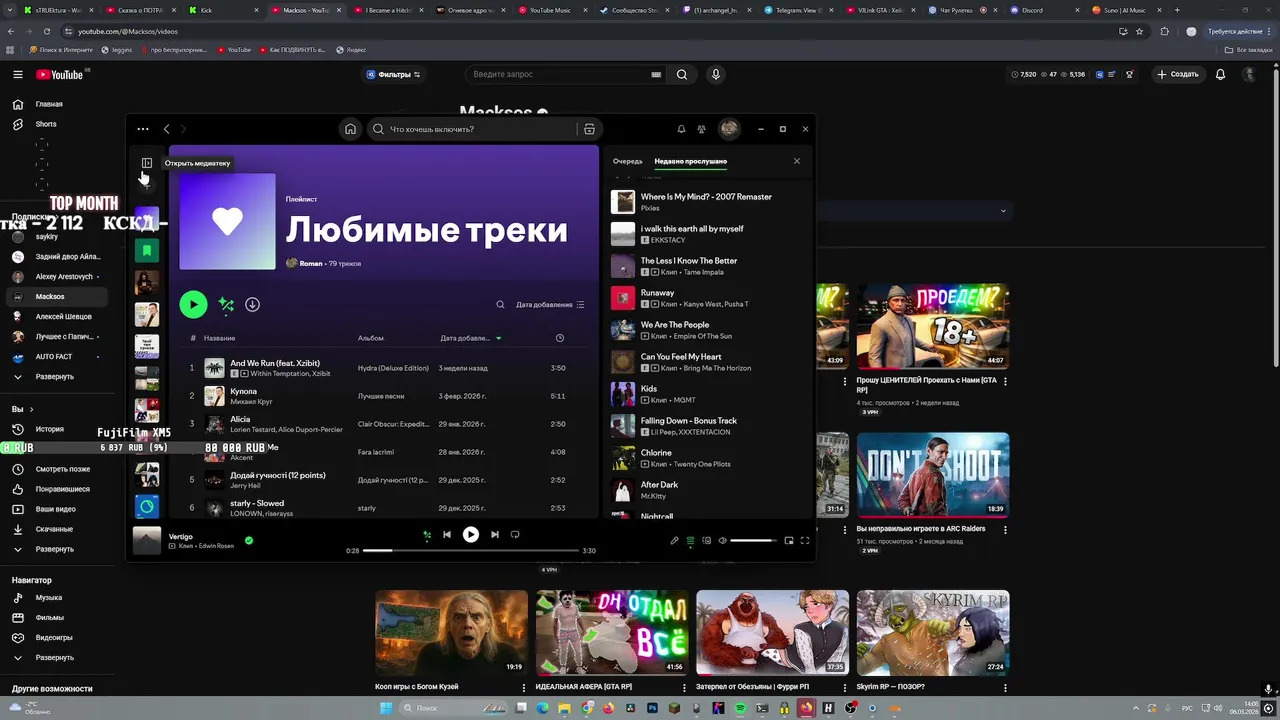Click Spotify home button

click(350, 129)
